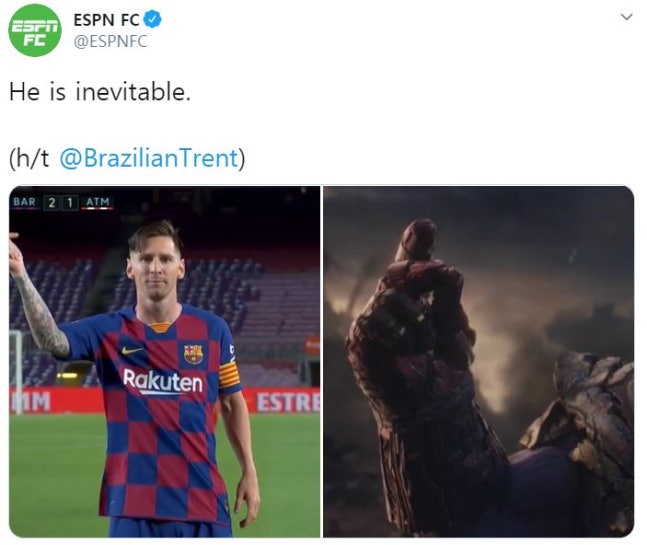Click the captain armband on the sleeve
Viewport: 647px width, 545px height.
point(229,376)
